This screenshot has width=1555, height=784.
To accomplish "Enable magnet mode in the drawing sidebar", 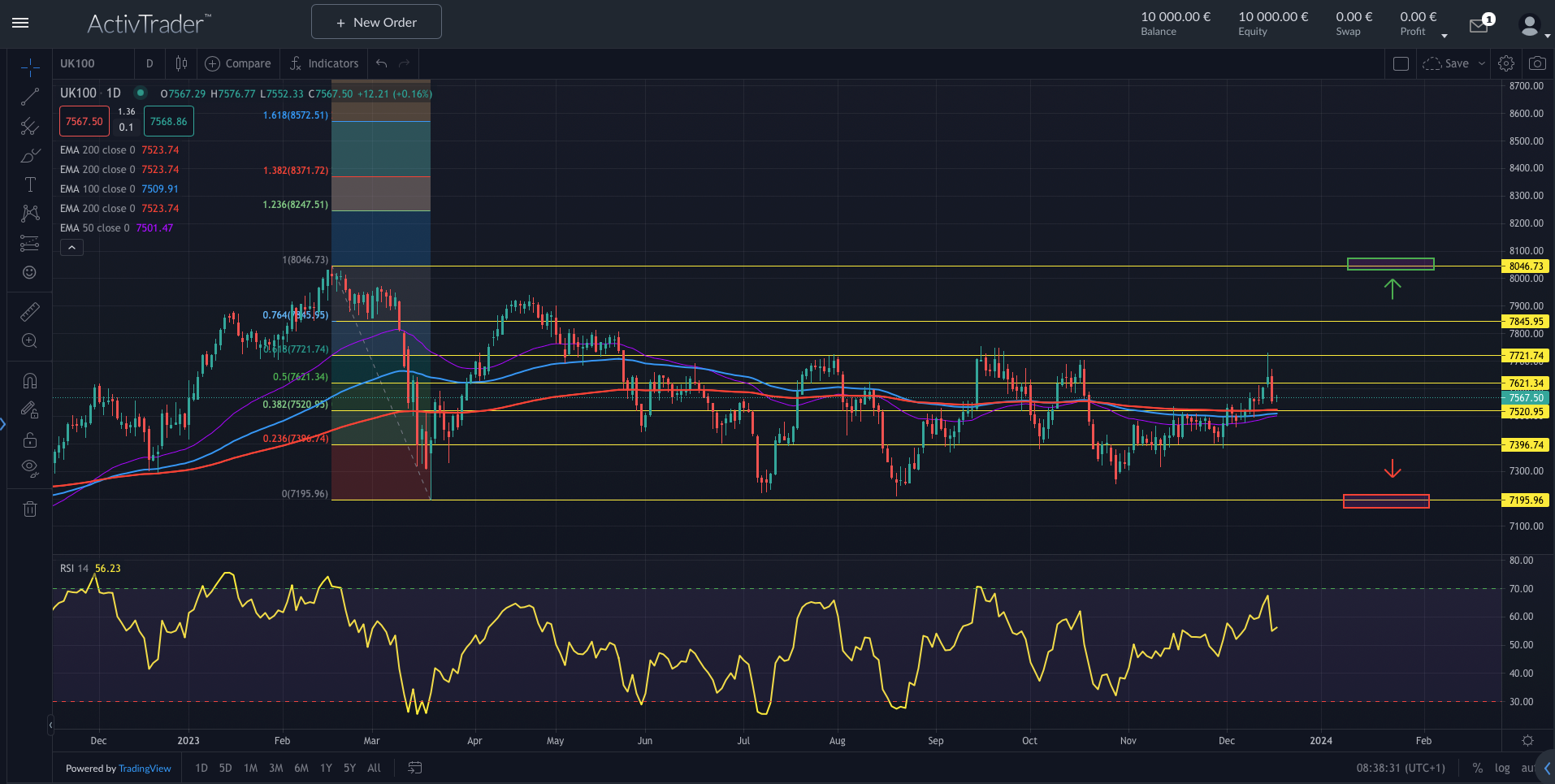I will 30,380.
